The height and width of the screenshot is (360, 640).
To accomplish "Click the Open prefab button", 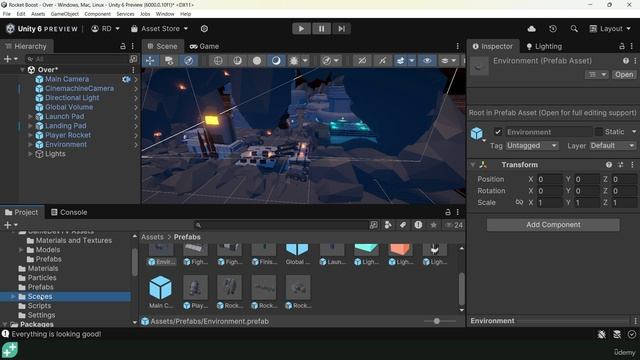I will click(624, 75).
